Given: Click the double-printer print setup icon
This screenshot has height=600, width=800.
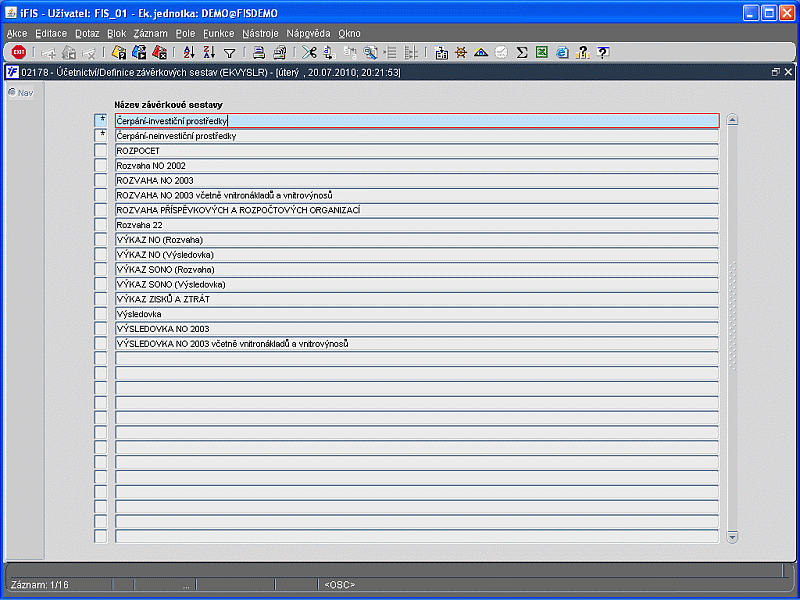Looking at the screenshot, I should click(280, 52).
